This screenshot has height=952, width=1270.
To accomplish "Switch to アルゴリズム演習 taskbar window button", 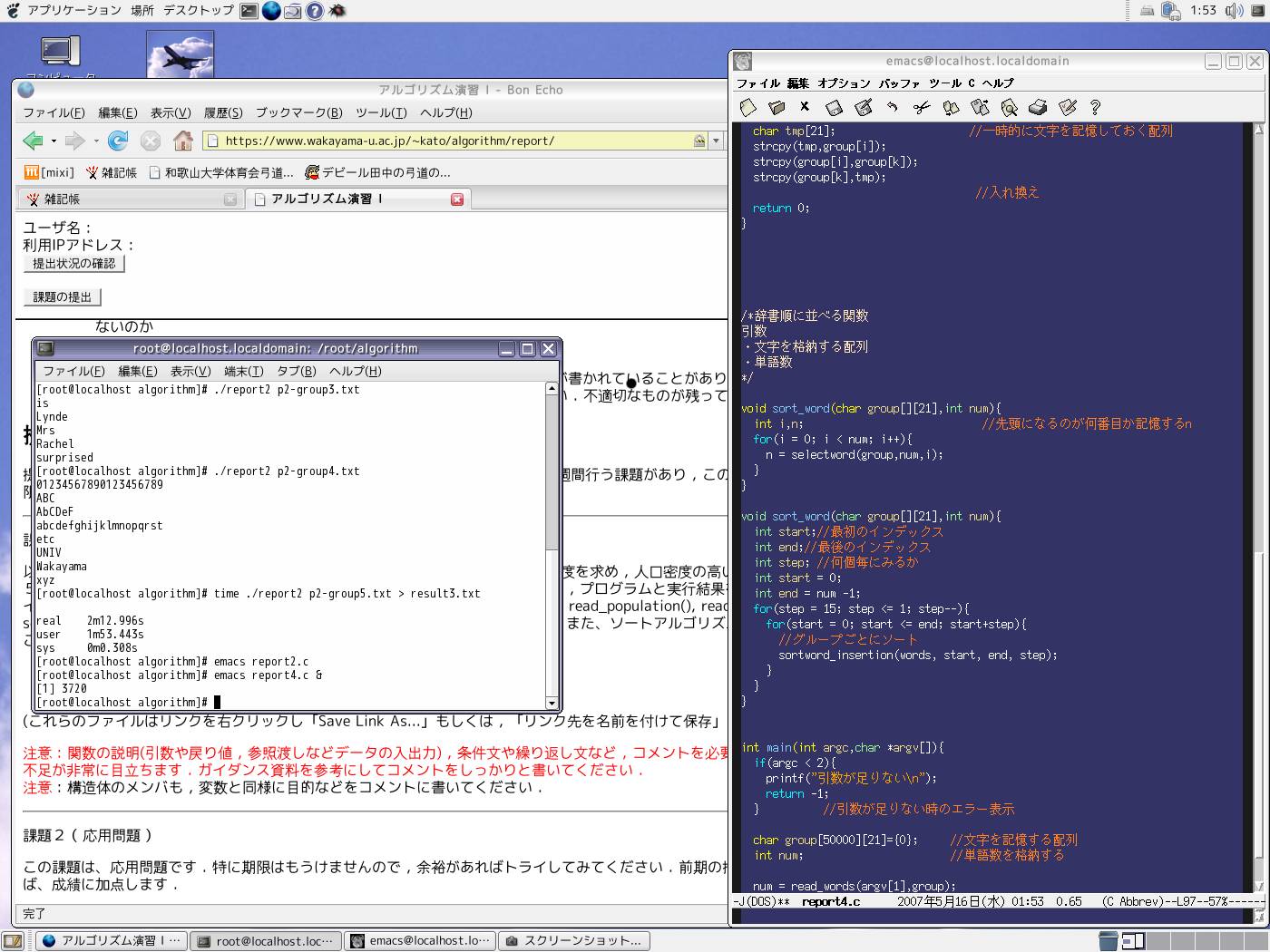I will coord(112,941).
